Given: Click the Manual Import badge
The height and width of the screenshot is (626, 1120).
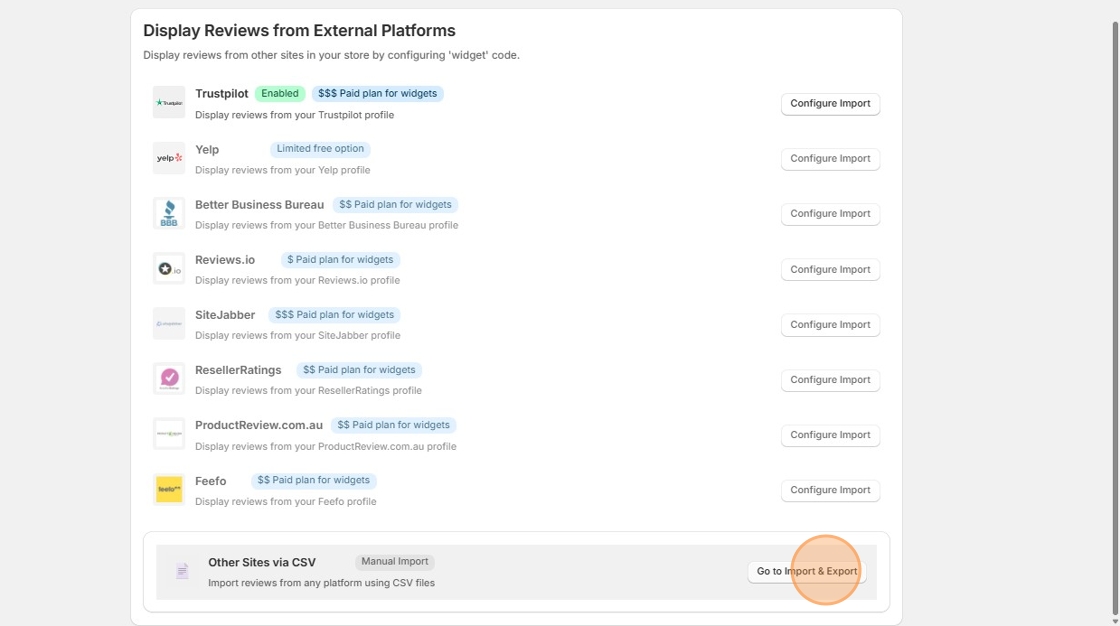Looking at the screenshot, I should click(394, 562).
